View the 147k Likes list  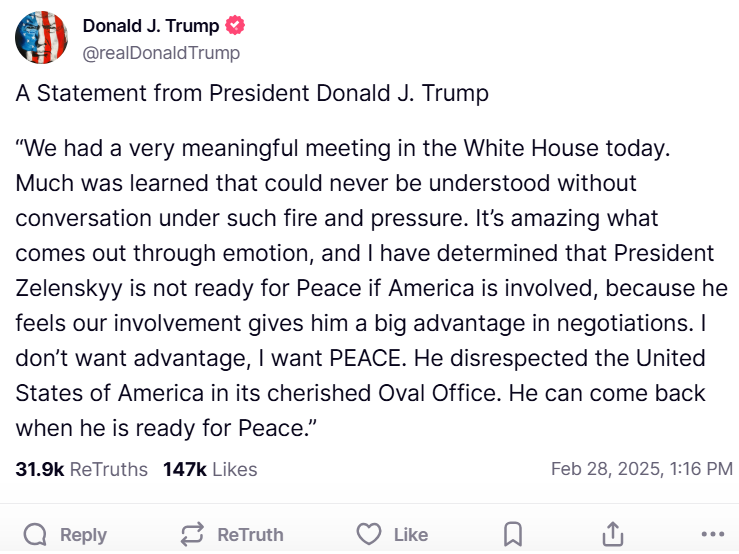(x=210, y=469)
